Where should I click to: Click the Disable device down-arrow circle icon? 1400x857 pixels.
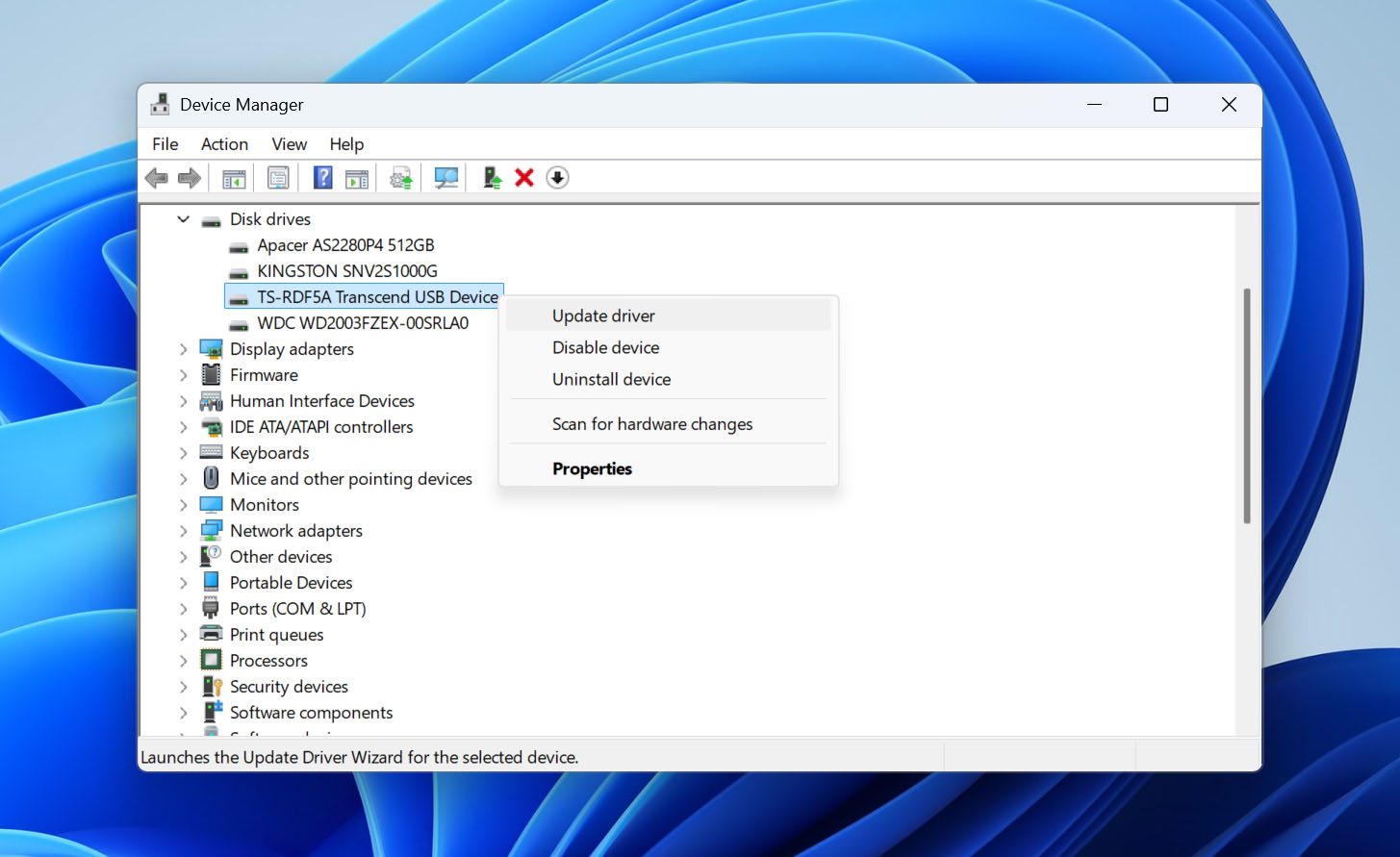(x=557, y=178)
